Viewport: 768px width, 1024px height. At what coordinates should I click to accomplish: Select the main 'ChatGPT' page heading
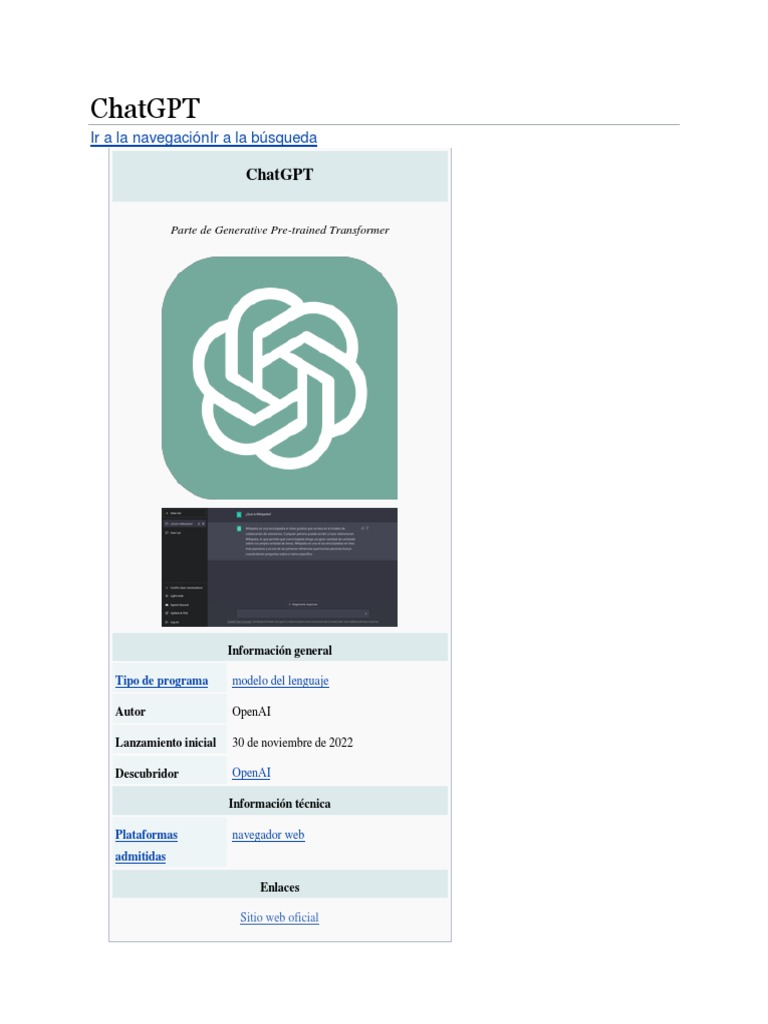(145, 108)
